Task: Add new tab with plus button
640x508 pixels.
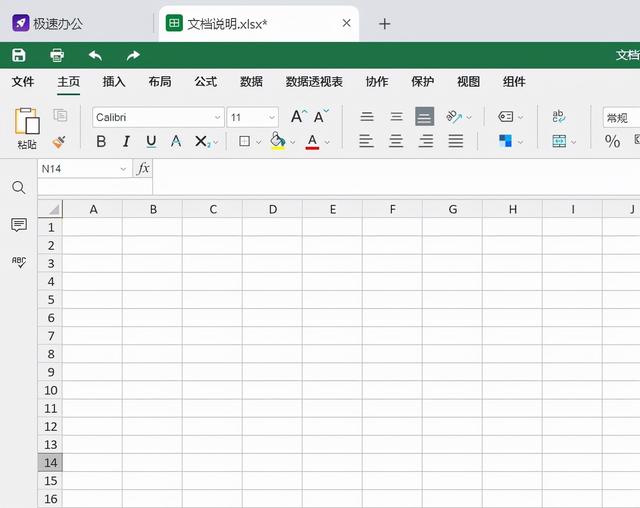Action: pos(384,24)
